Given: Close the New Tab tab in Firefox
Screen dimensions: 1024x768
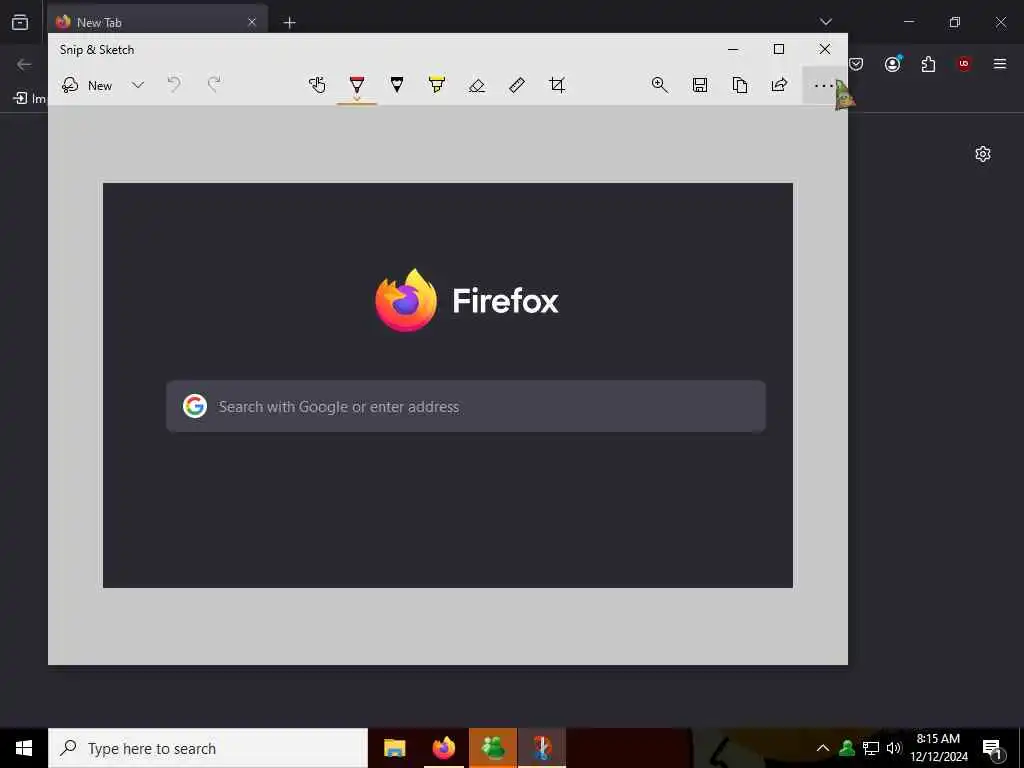Looking at the screenshot, I should coord(252,22).
